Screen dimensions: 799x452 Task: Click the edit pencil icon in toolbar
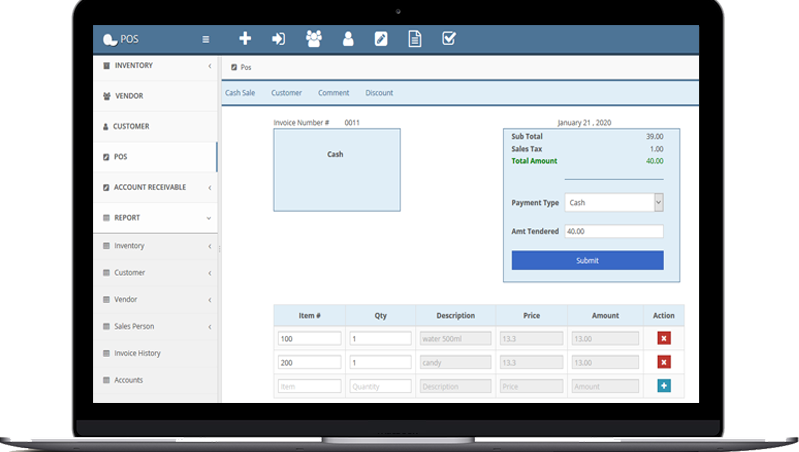pos(381,39)
